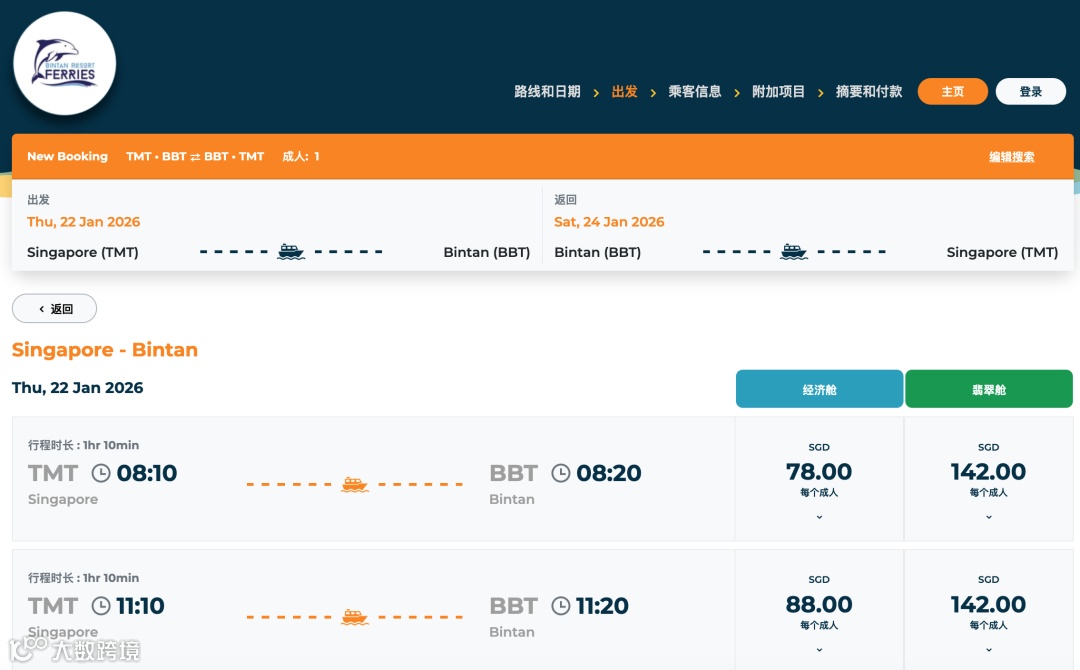Click the 08:20 arrival time
Screen dimensions: 1080x670
(609, 473)
